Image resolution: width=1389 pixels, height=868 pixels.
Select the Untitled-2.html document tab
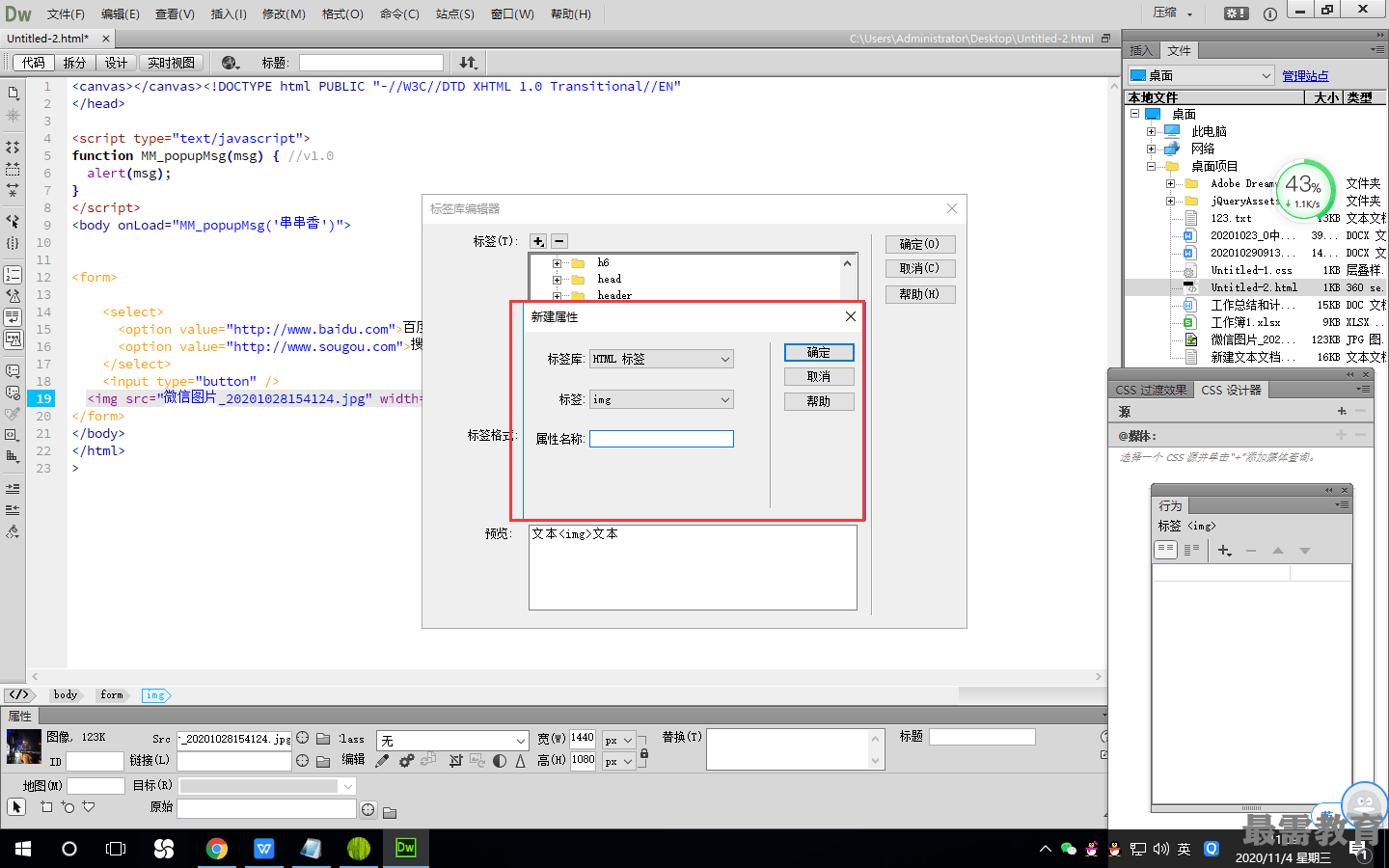[48, 39]
